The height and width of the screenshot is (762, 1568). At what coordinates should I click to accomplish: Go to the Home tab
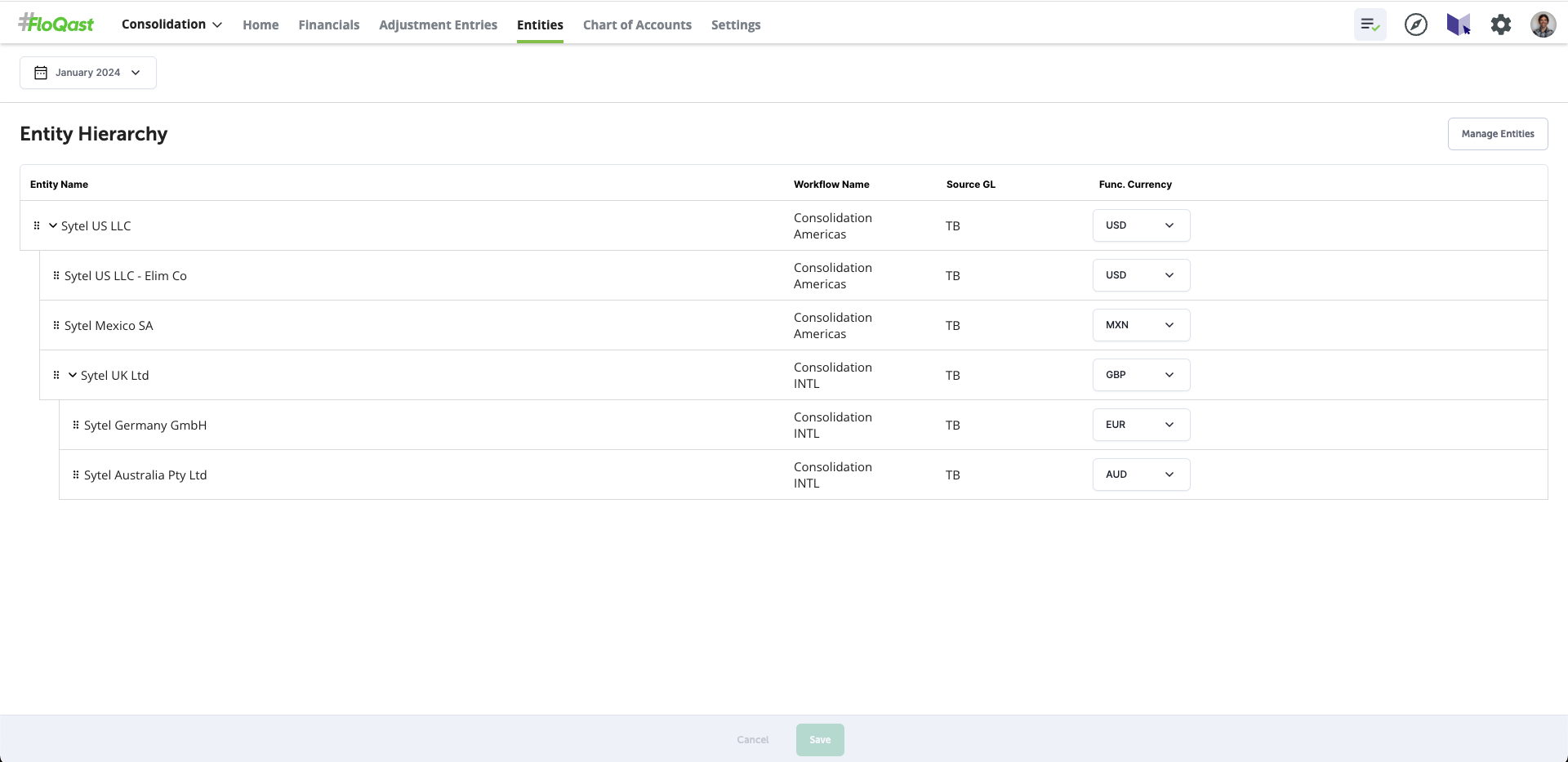[x=261, y=25]
